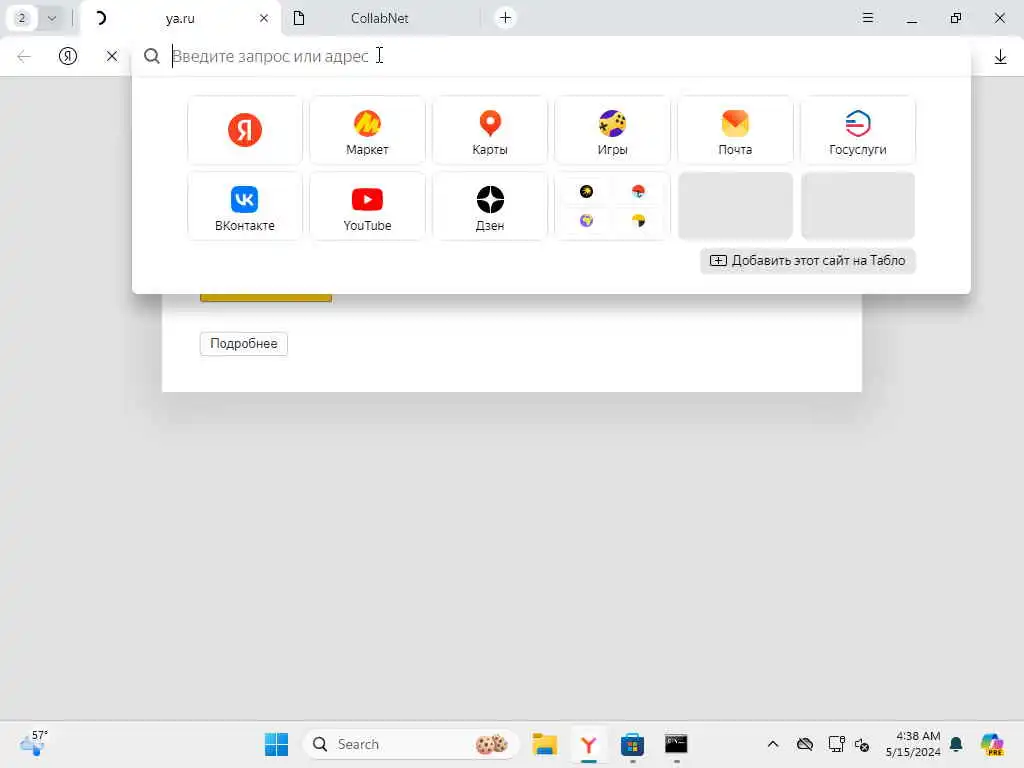Open the Игры tile
1024x768 pixels.
tap(613, 130)
